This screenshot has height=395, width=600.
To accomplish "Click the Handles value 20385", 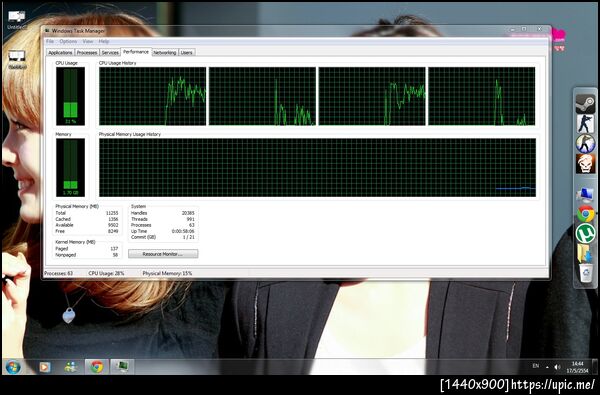I will click(x=188, y=213).
